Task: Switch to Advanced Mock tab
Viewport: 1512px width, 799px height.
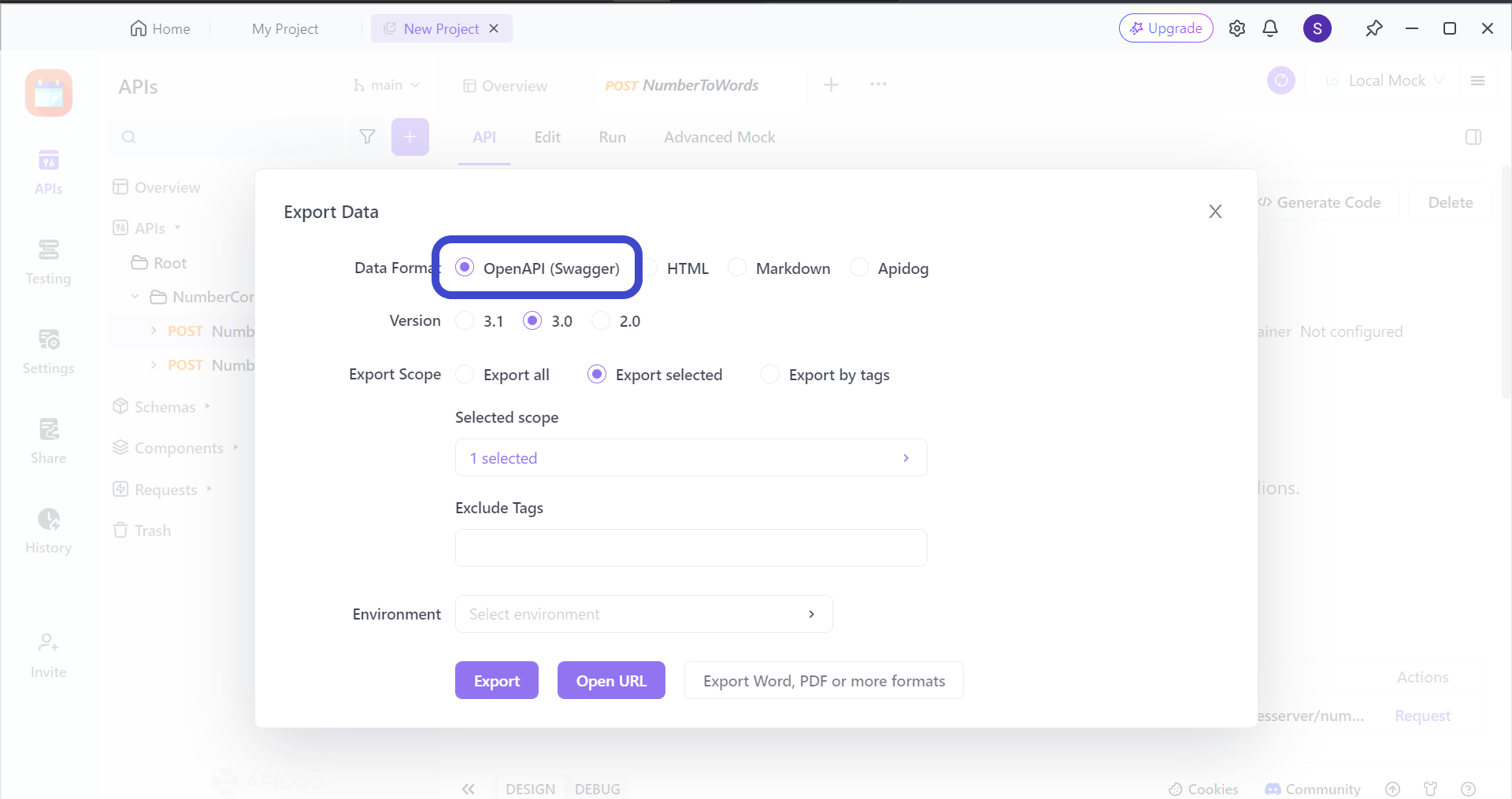Action: click(x=720, y=137)
